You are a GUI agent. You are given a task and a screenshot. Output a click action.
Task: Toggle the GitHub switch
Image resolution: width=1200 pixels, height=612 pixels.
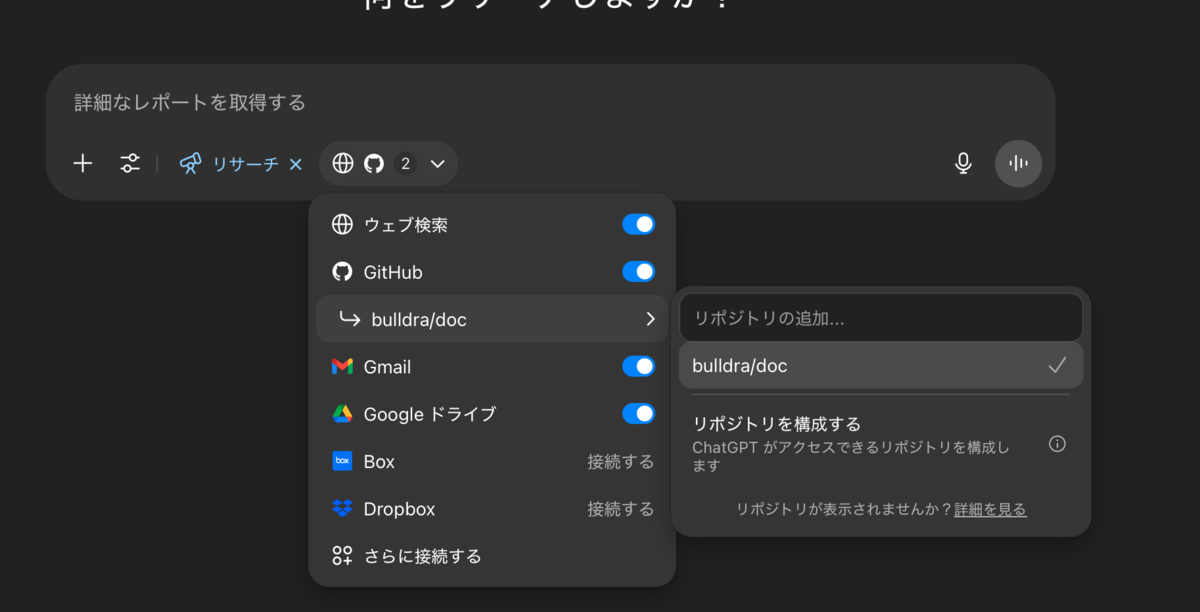pos(639,271)
